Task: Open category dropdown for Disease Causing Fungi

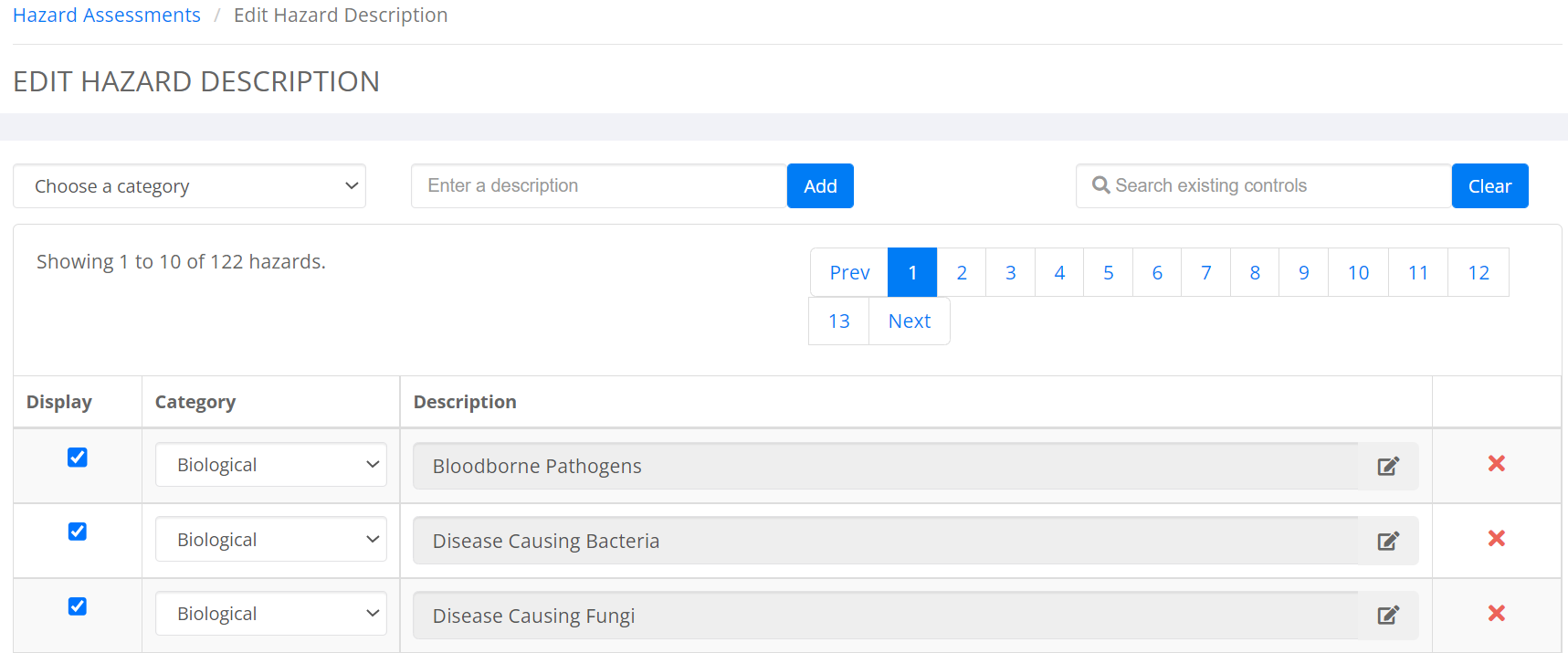Action: click(x=271, y=614)
